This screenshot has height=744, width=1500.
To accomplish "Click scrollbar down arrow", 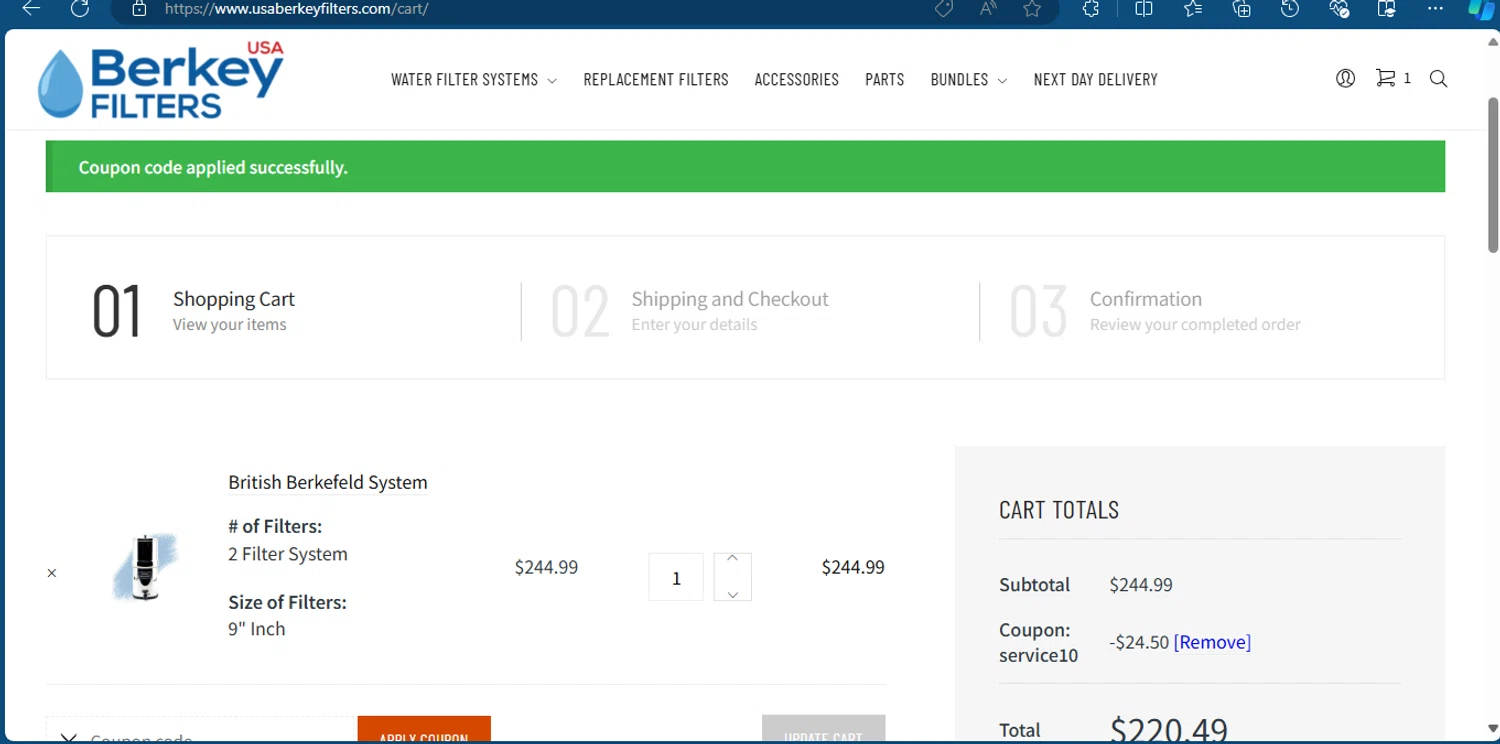I will 1493,729.
